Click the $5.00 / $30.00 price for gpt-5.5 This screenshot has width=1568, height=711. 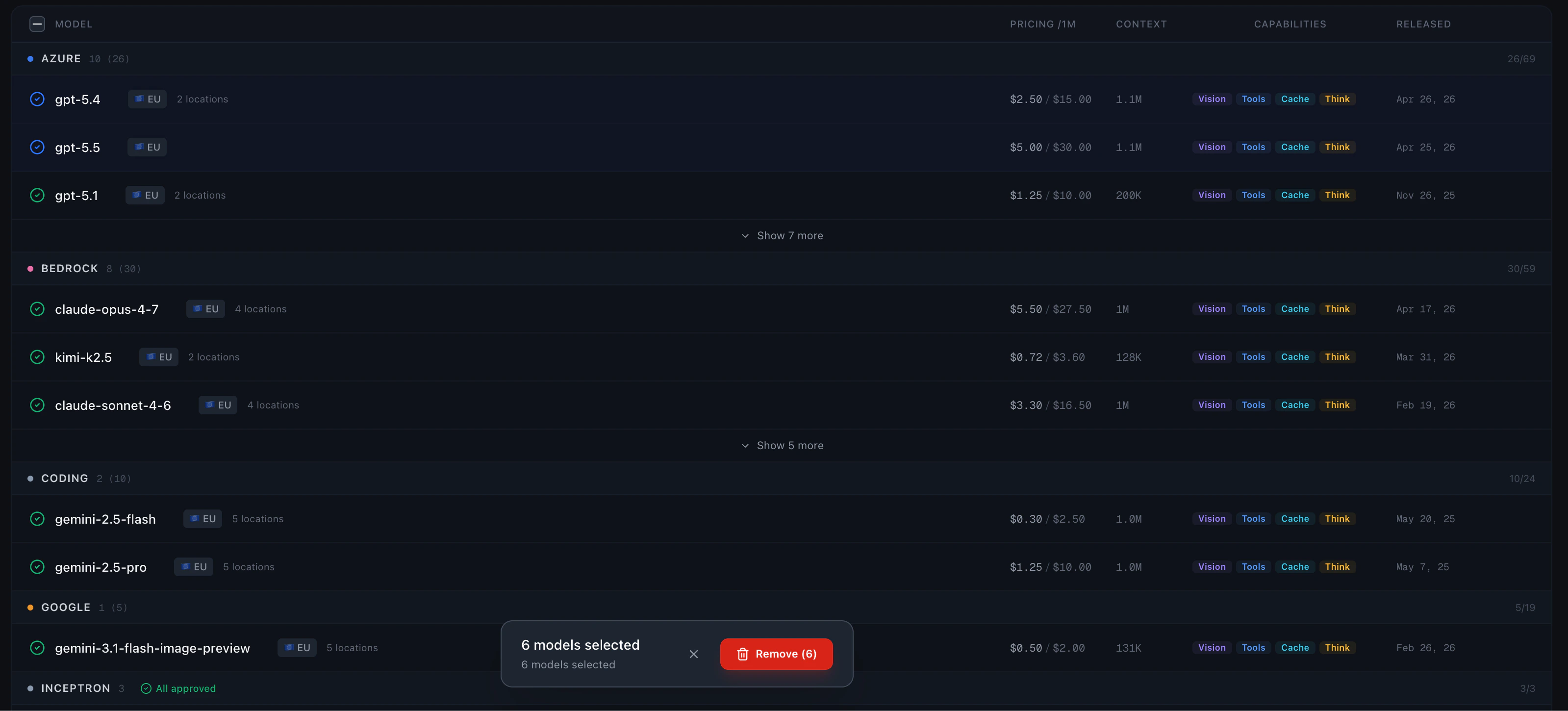coord(1050,148)
